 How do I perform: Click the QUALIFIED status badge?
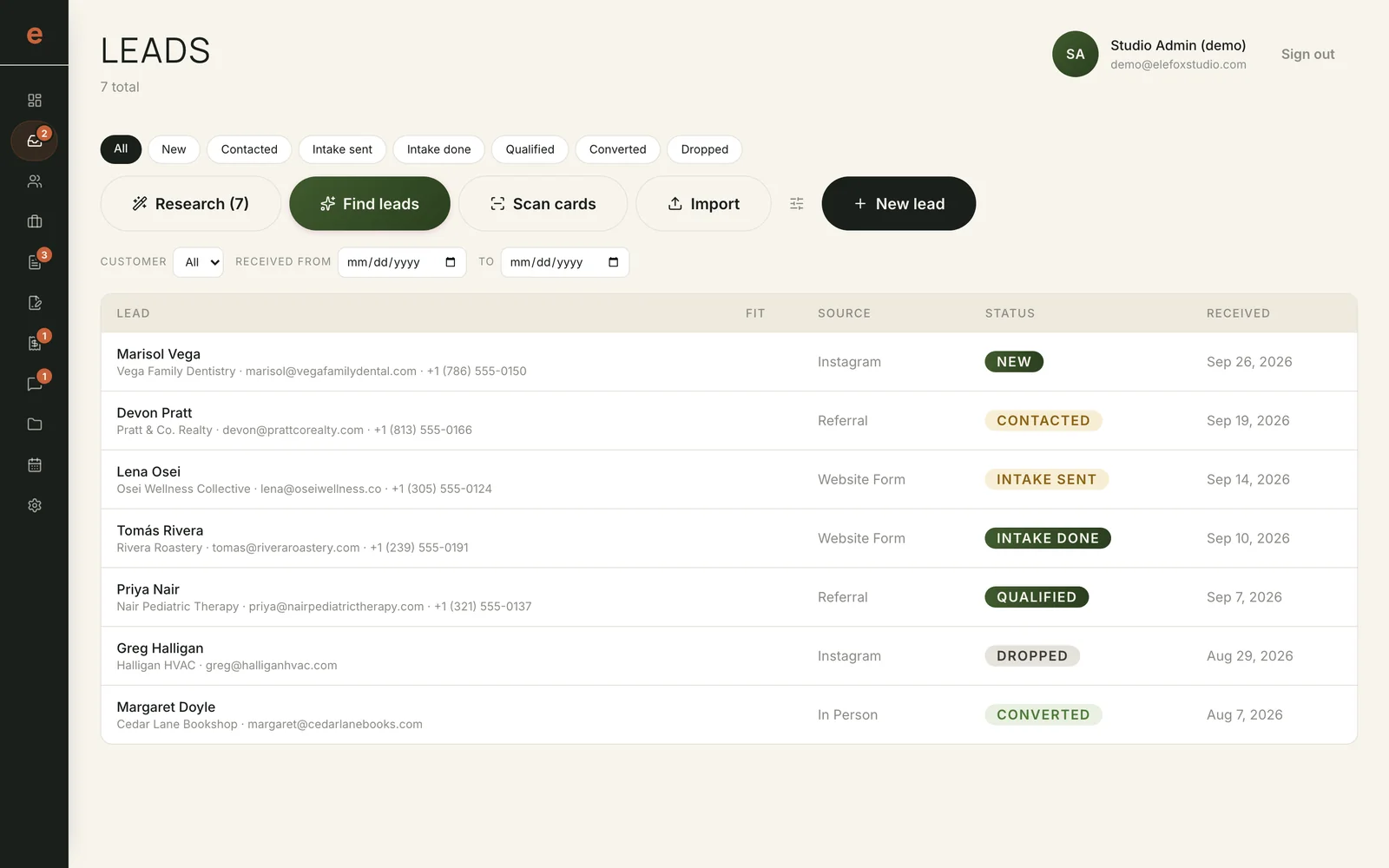pyautogui.click(x=1037, y=597)
